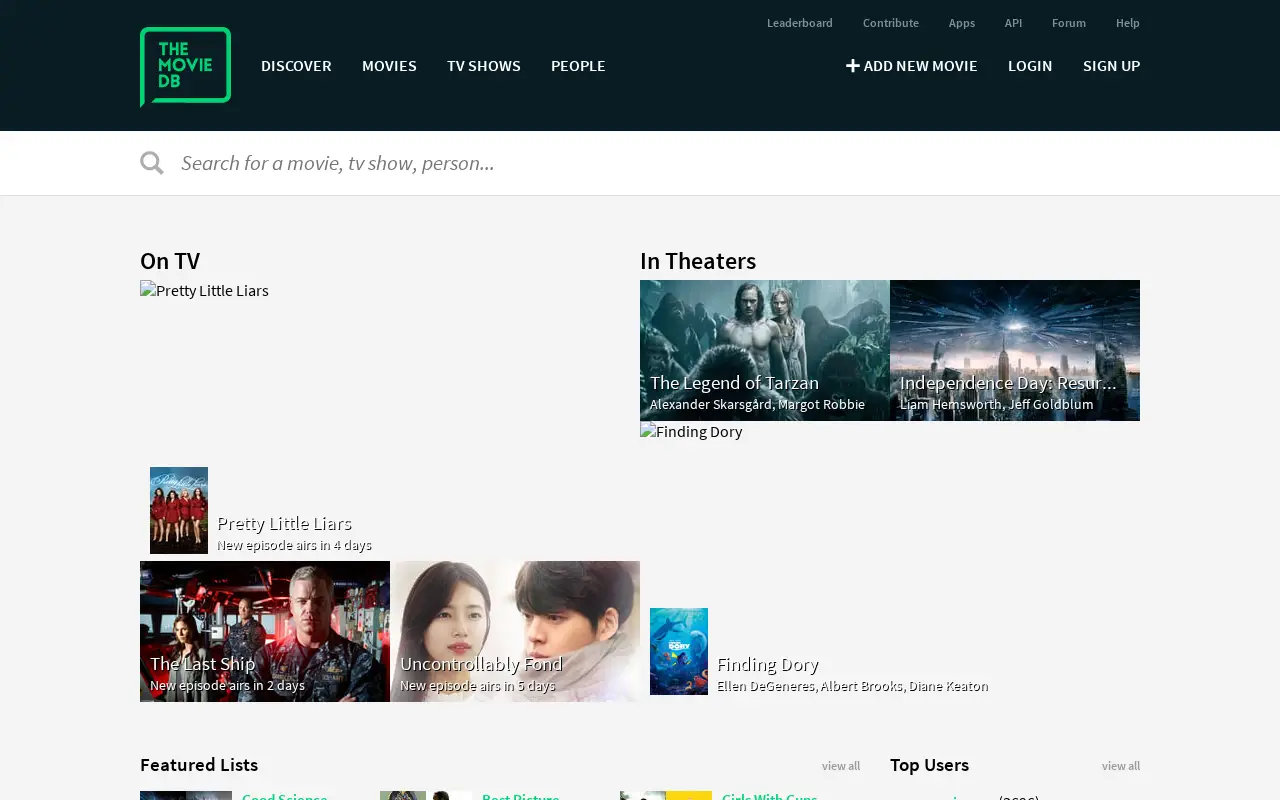This screenshot has width=1280, height=800.
Task: Click 'Alexander Skarsgård, Margot Robbie' cast text
Action: 757,404
